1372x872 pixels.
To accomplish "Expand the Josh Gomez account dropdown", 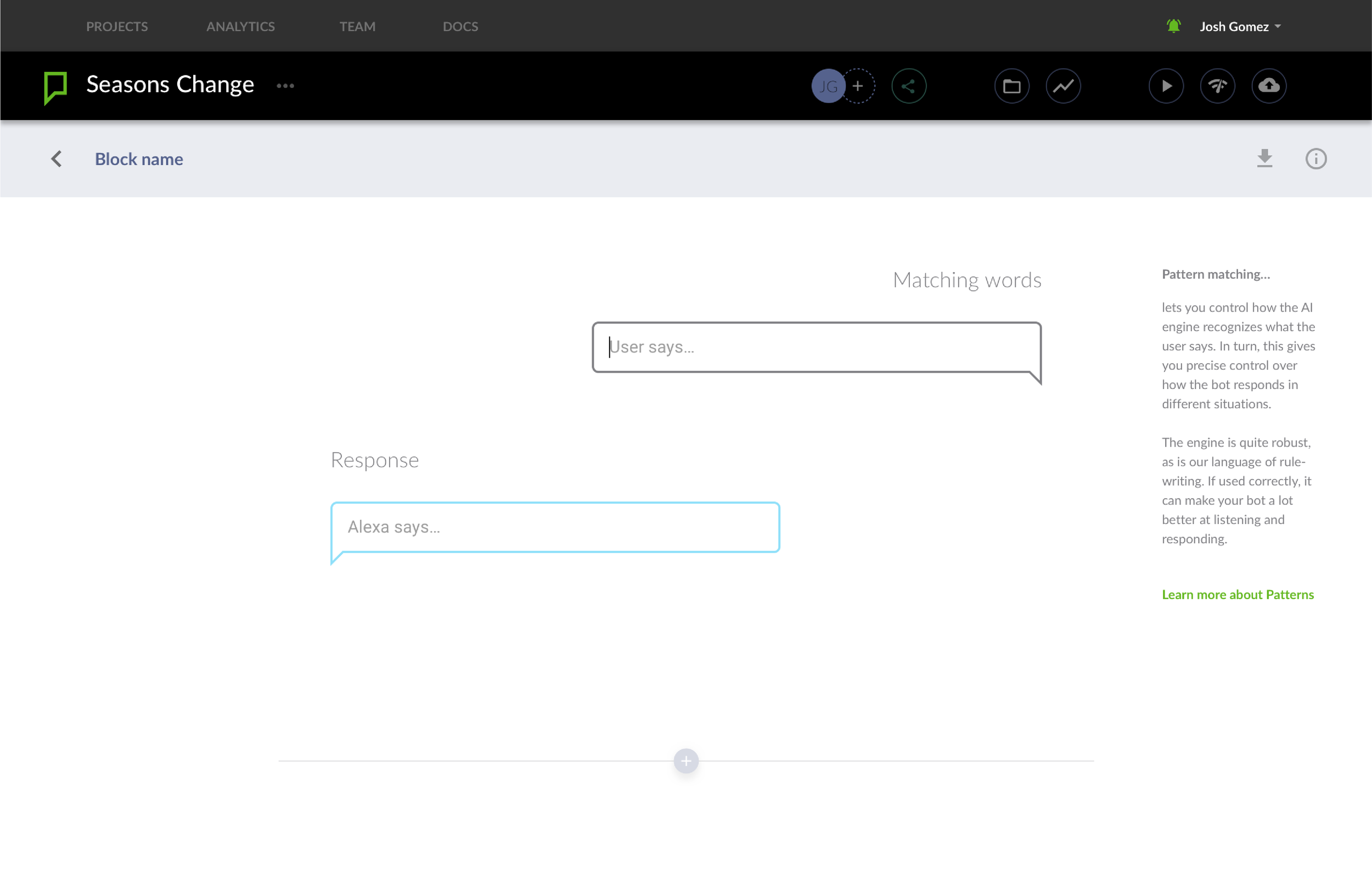I will click(x=1240, y=27).
